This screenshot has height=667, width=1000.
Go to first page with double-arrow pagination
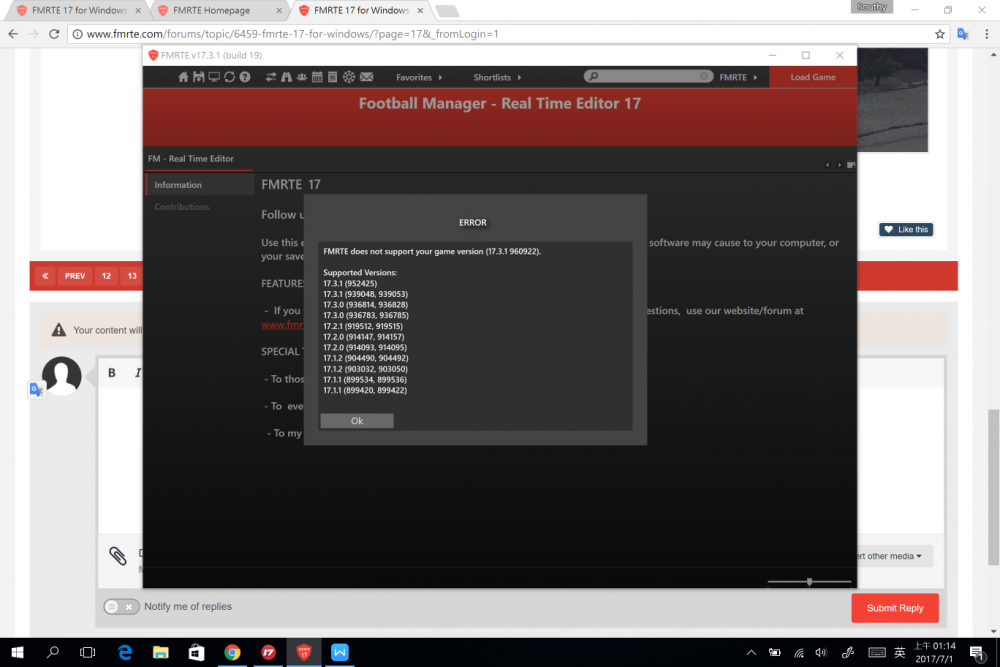[x=45, y=276]
